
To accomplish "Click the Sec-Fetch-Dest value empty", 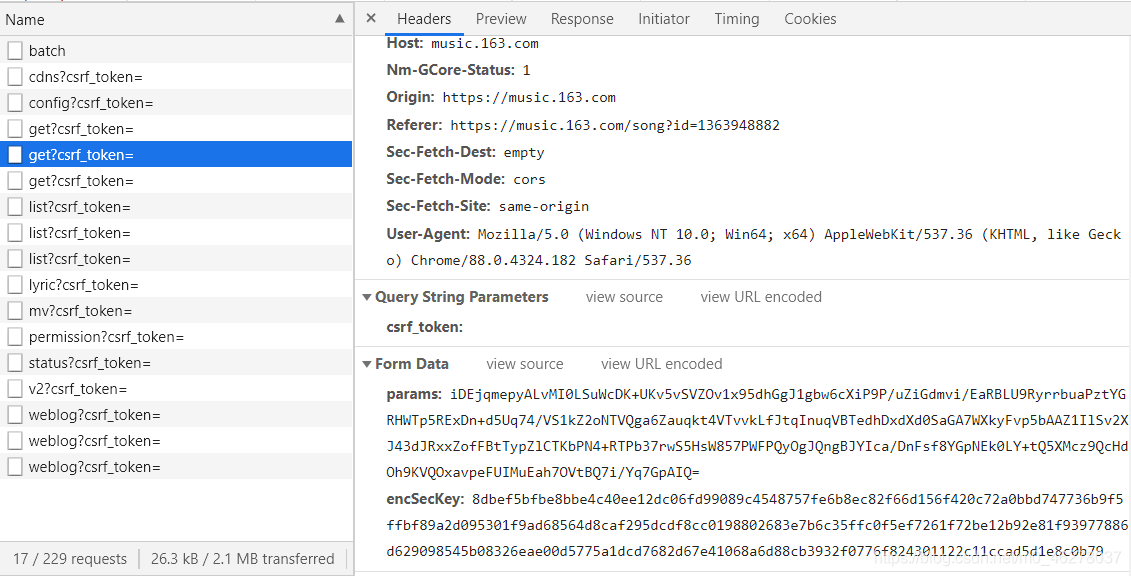I will (524, 153).
